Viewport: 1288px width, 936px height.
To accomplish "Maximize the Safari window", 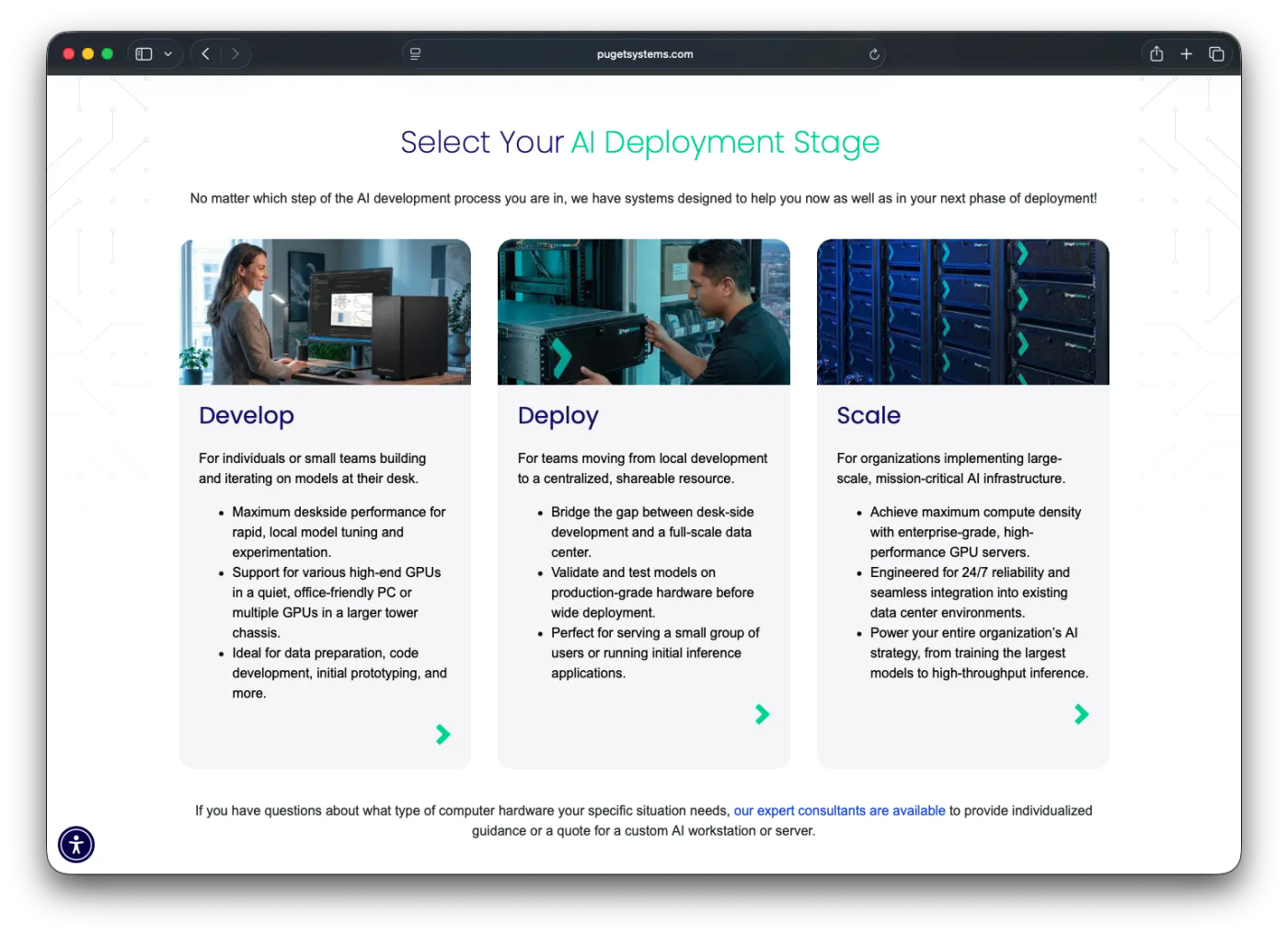I will [108, 54].
